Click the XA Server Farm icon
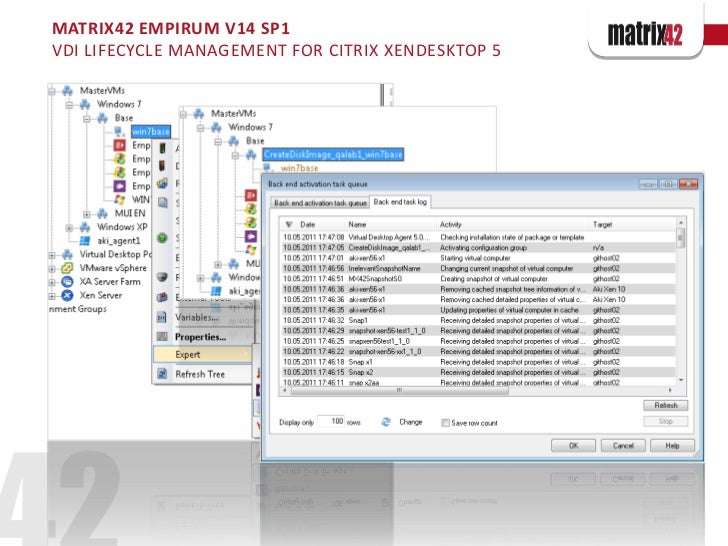This screenshot has height=546, width=728. [x=68, y=281]
